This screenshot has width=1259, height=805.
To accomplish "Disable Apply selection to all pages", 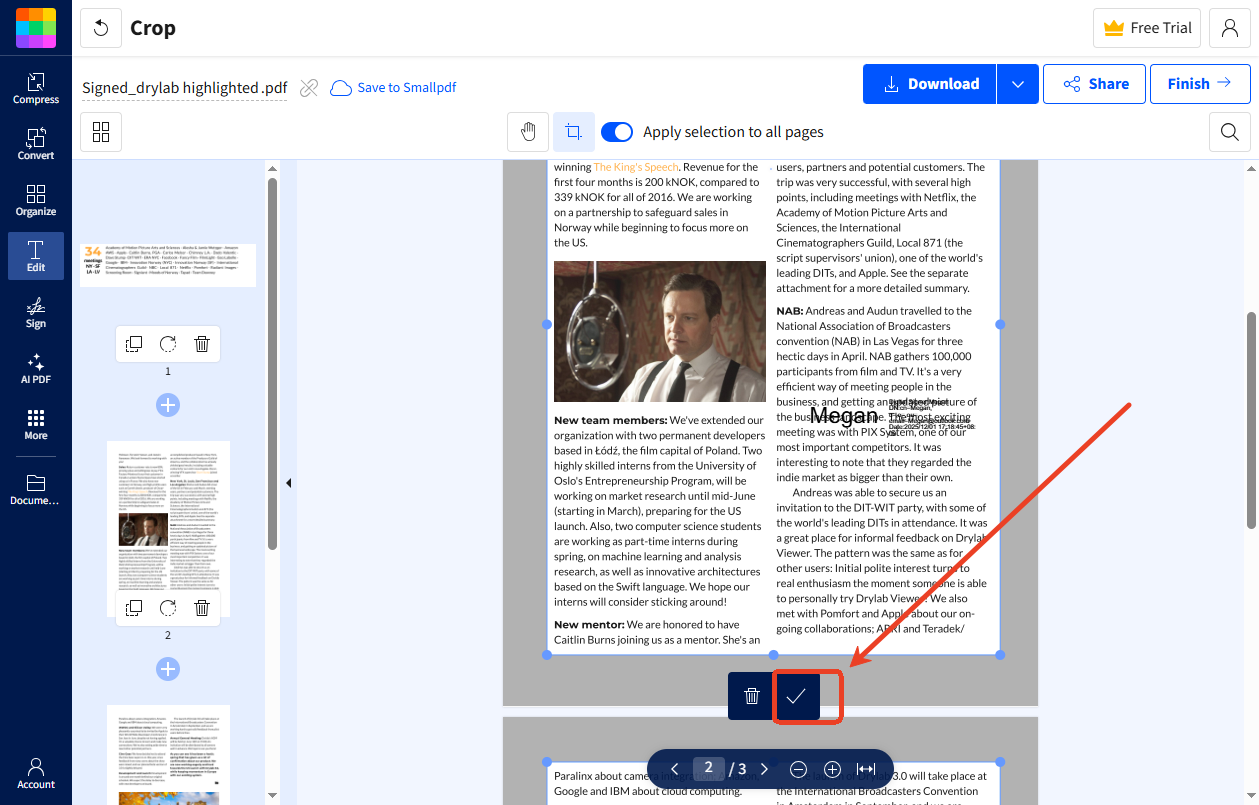I will (x=617, y=131).
